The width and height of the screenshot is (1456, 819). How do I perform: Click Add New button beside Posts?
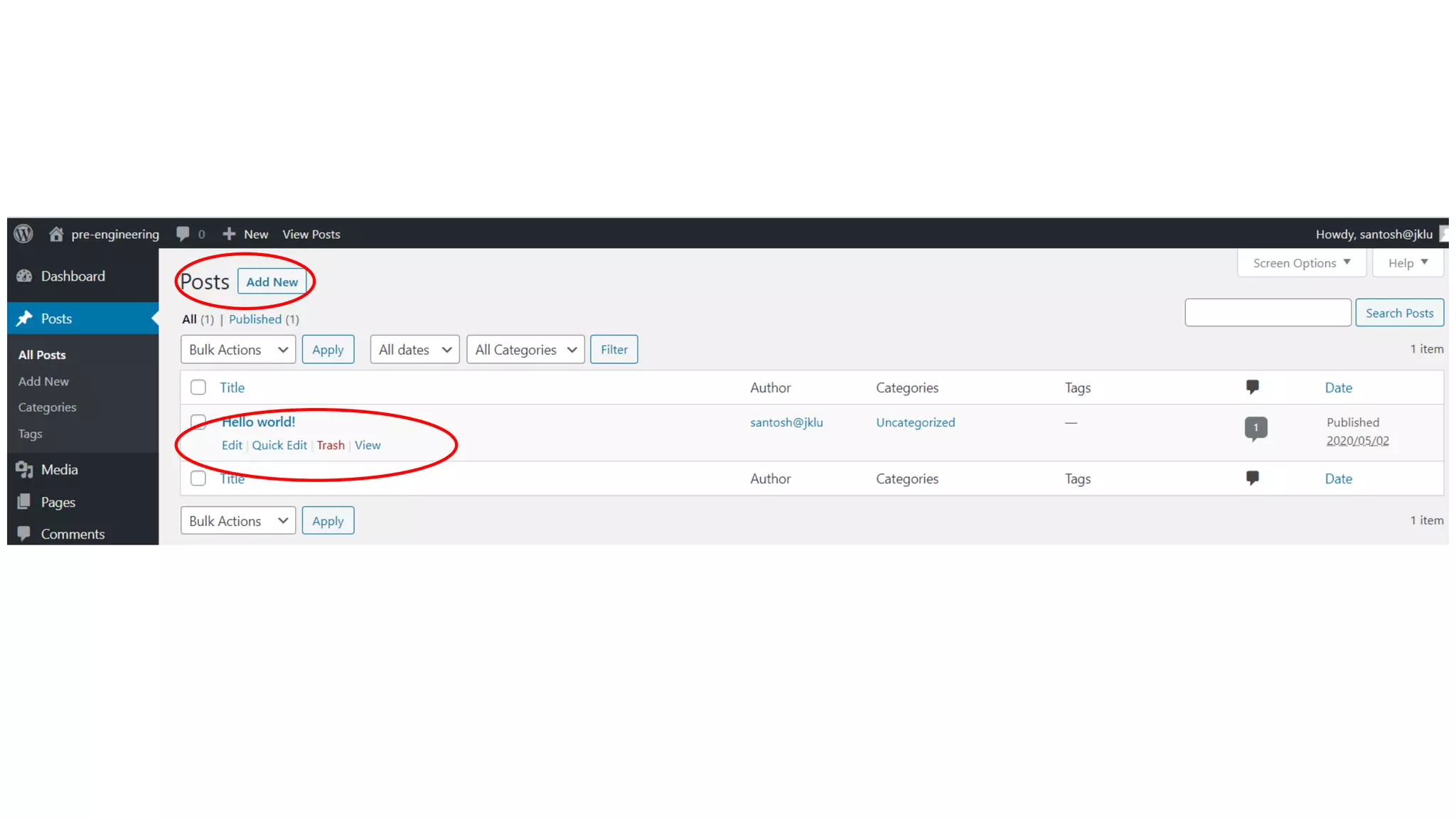[272, 282]
